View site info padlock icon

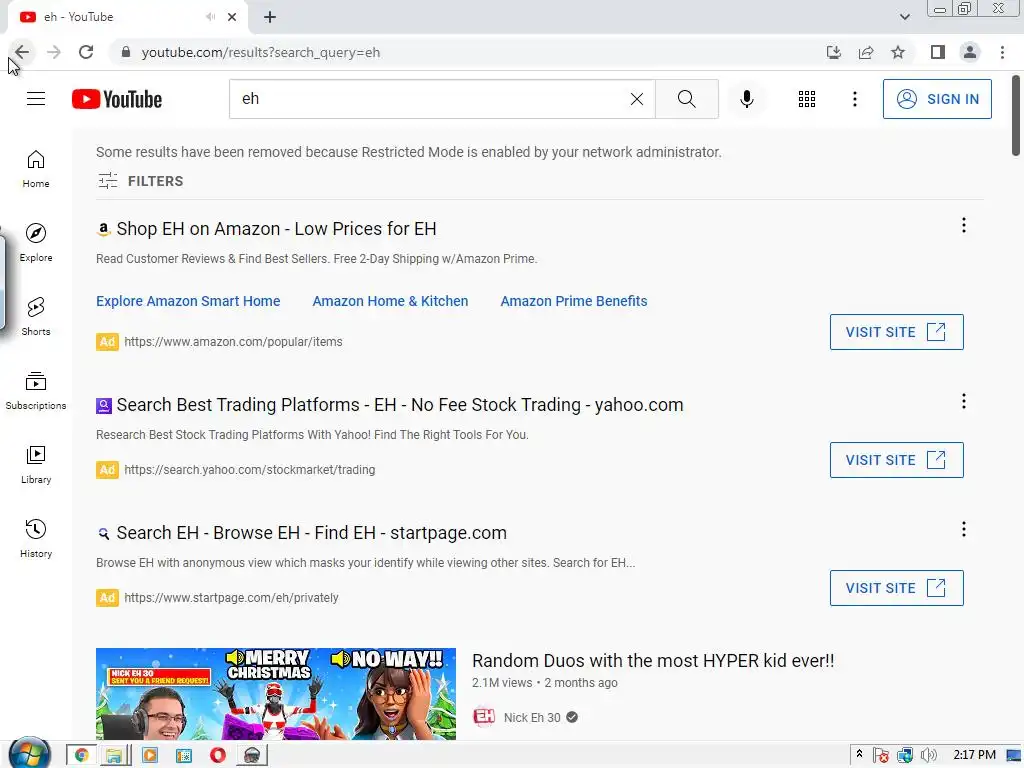click(x=126, y=52)
